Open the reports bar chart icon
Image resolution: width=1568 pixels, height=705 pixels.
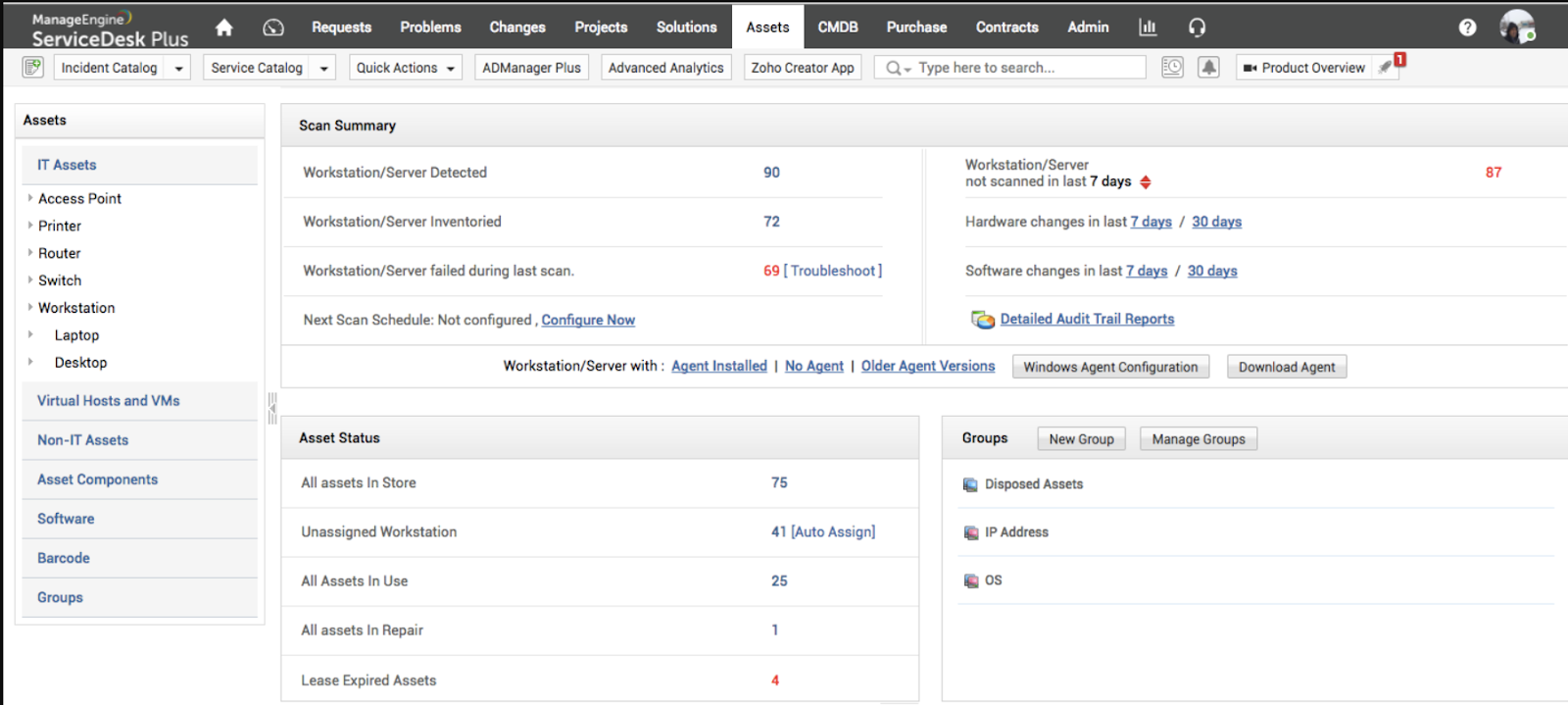1148,27
